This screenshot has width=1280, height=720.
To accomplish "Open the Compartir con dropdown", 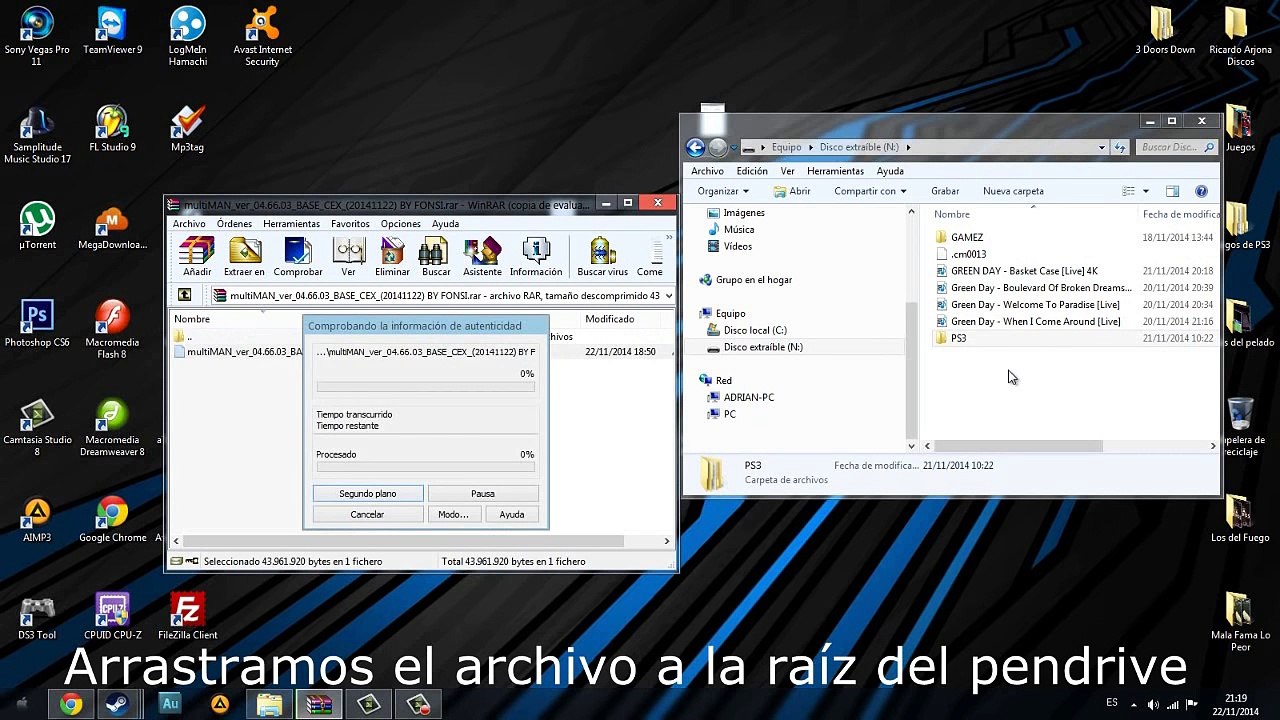I will tap(870, 191).
